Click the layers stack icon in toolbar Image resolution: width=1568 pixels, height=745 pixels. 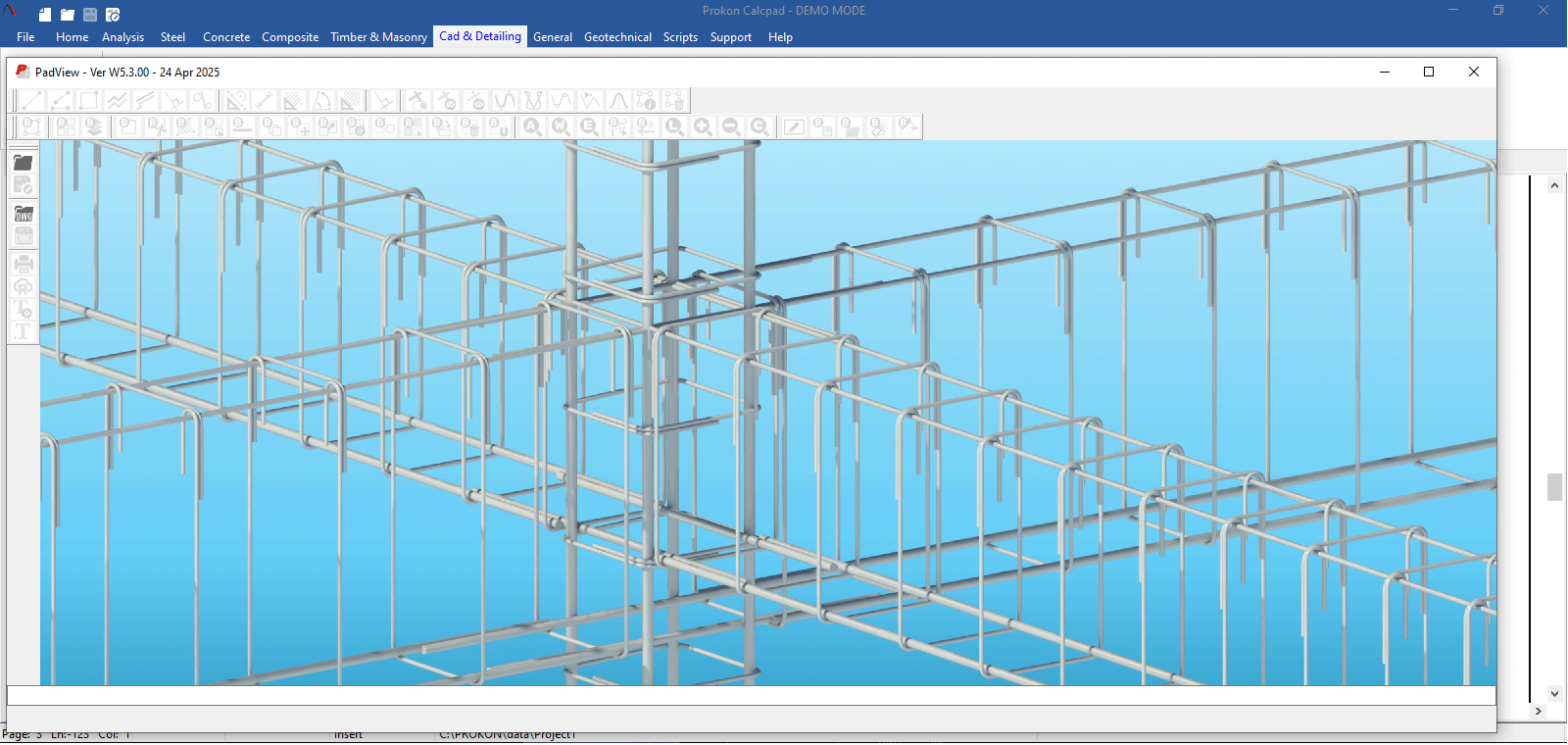point(94,127)
